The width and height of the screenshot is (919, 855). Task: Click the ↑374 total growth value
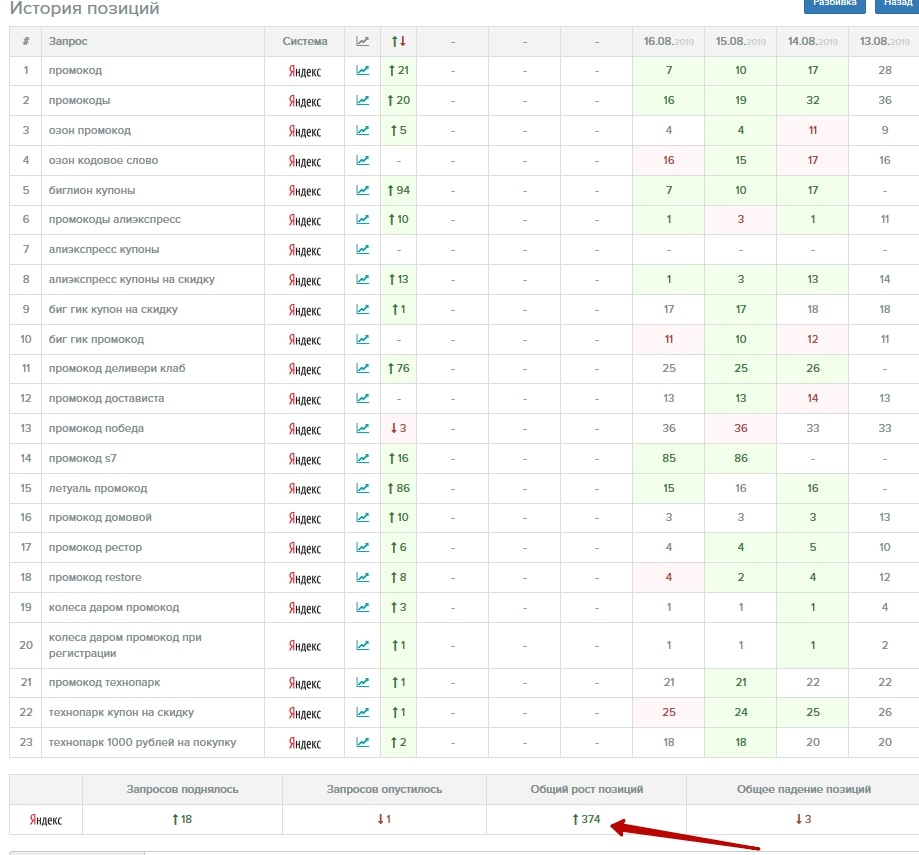(x=586, y=819)
